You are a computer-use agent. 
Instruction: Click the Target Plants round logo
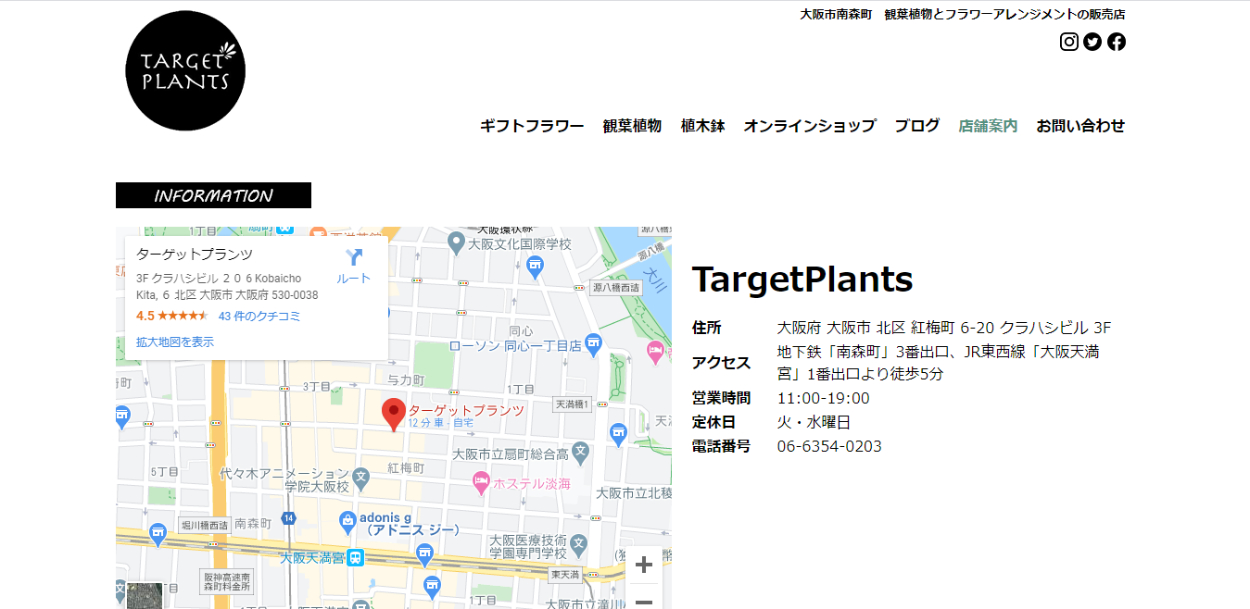point(185,71)
